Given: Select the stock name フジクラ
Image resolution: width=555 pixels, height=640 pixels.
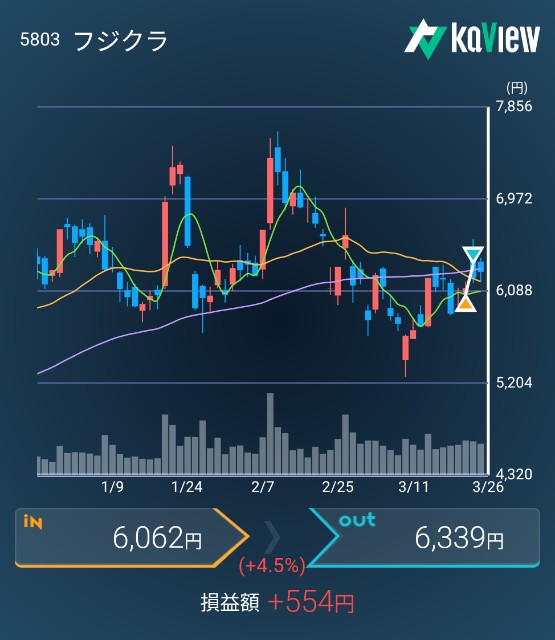Looking at the screenshot, I should (x=121, y=40).
